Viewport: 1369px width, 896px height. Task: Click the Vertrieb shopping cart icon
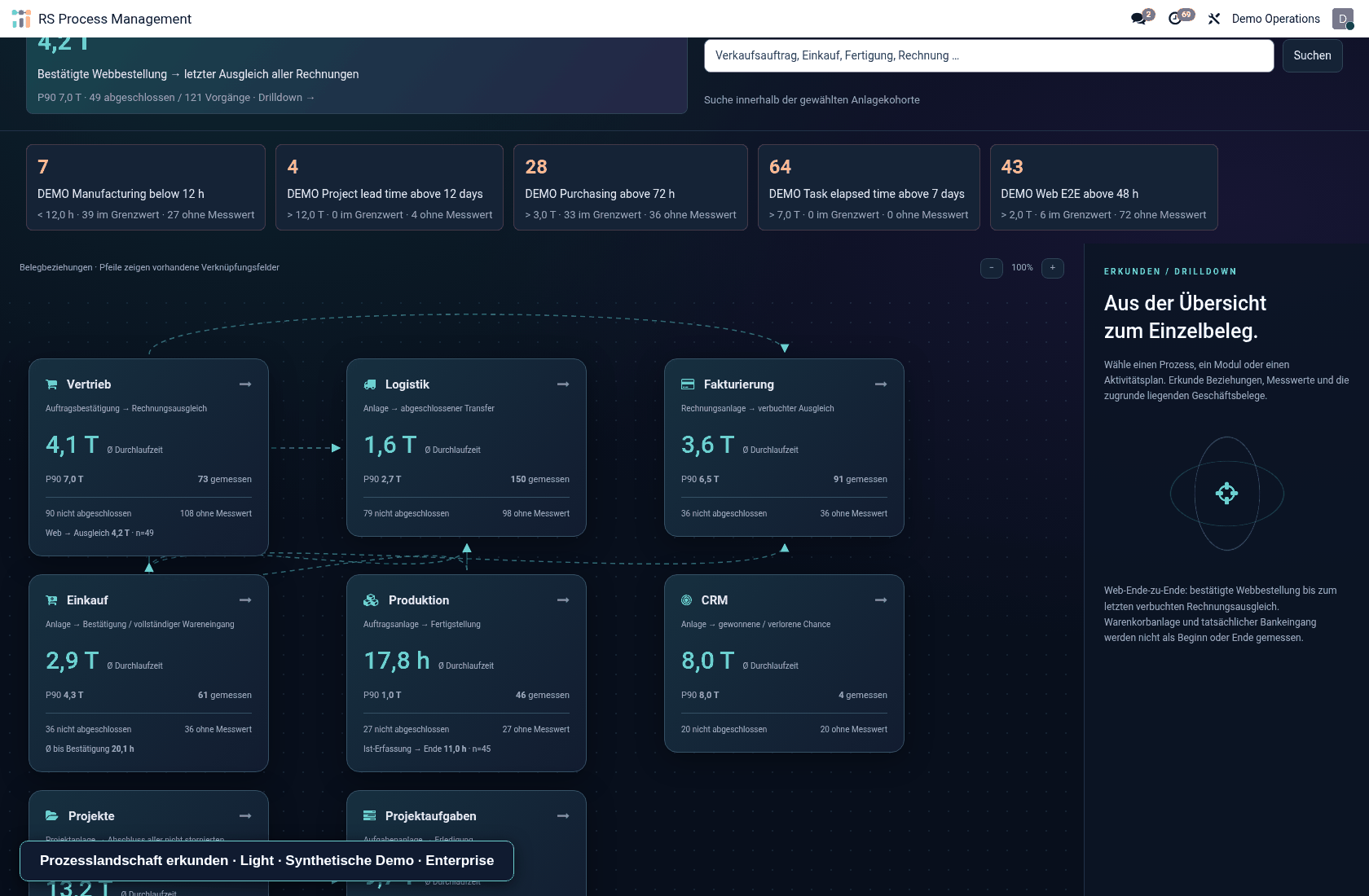[x=52, y=384]
